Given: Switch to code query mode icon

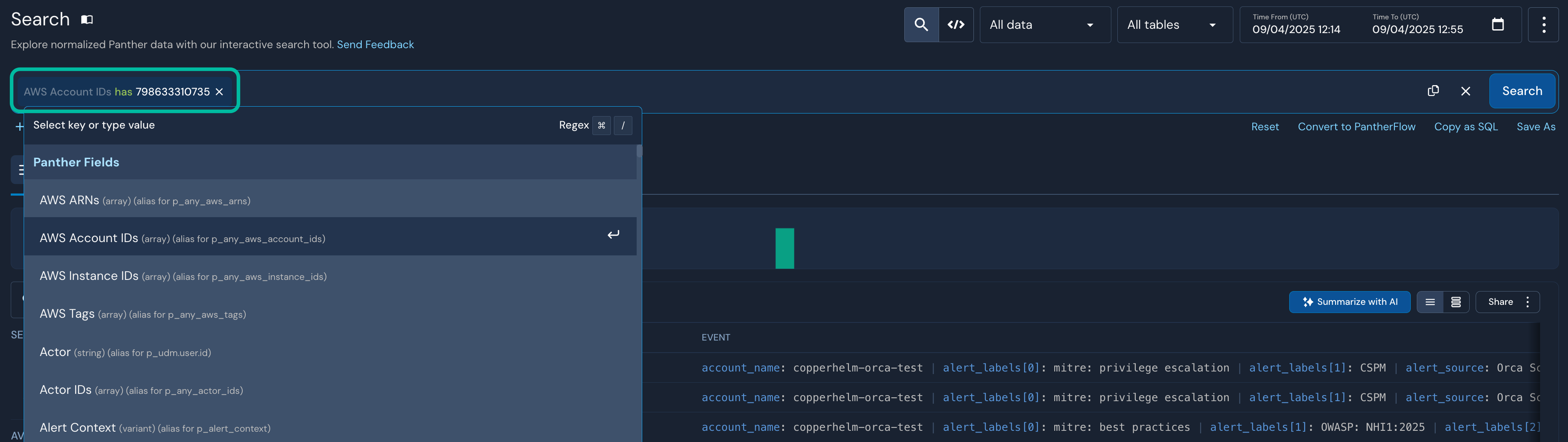Looking at the screenshot, I should [x=956, y=25].
